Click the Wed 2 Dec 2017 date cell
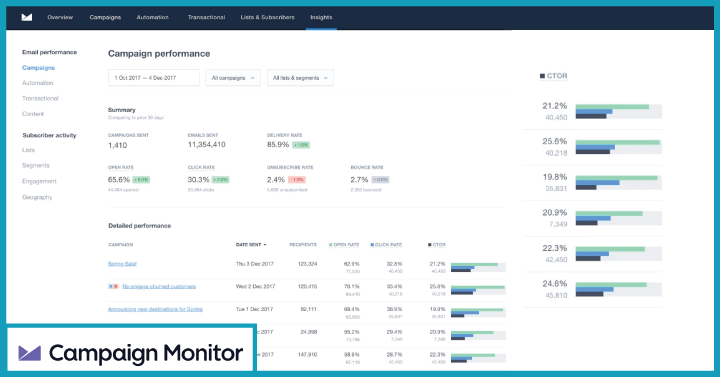 255,287
